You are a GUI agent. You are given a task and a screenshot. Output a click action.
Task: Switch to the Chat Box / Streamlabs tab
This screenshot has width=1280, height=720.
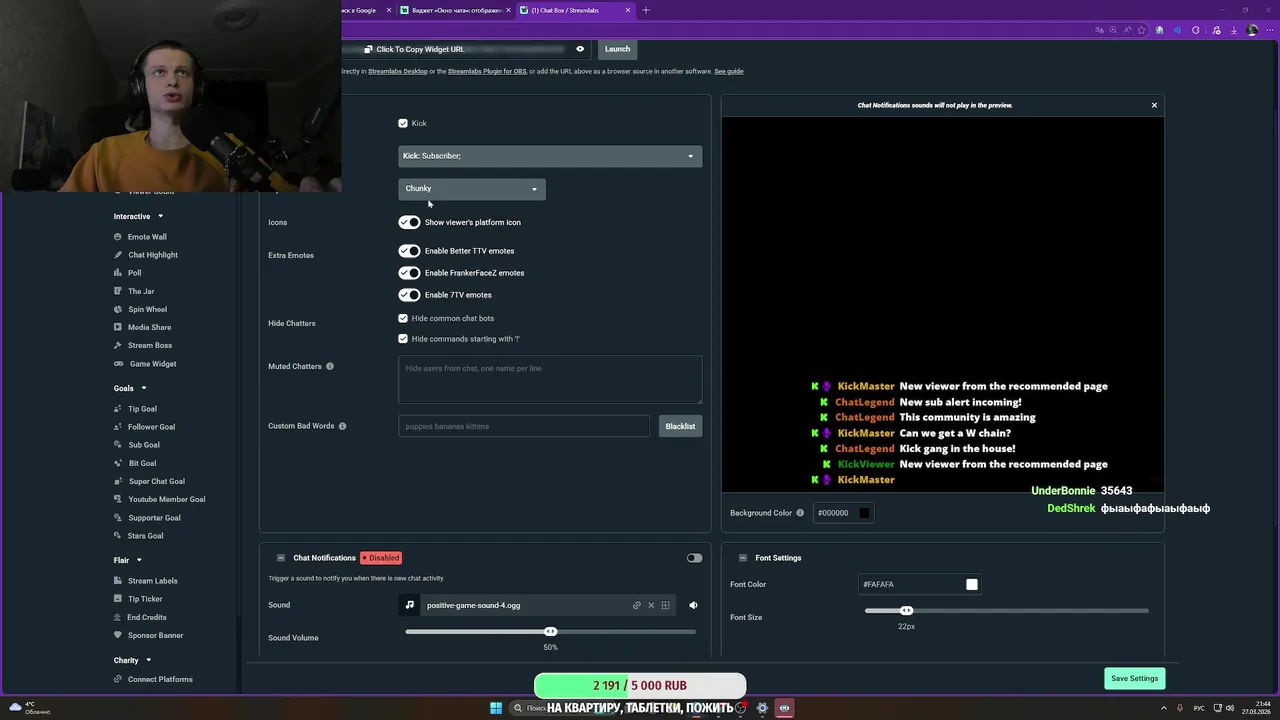click(x=575, y=10)
